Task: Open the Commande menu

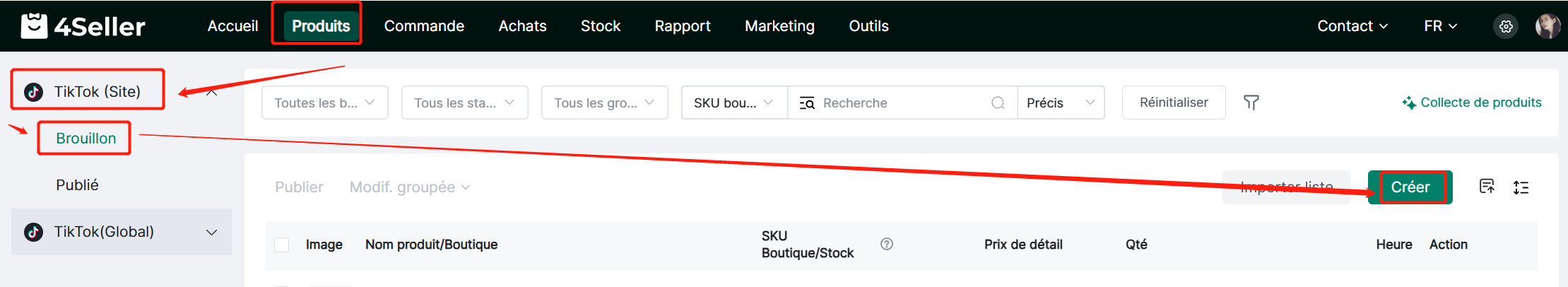Action: click(x=424, y=26)
